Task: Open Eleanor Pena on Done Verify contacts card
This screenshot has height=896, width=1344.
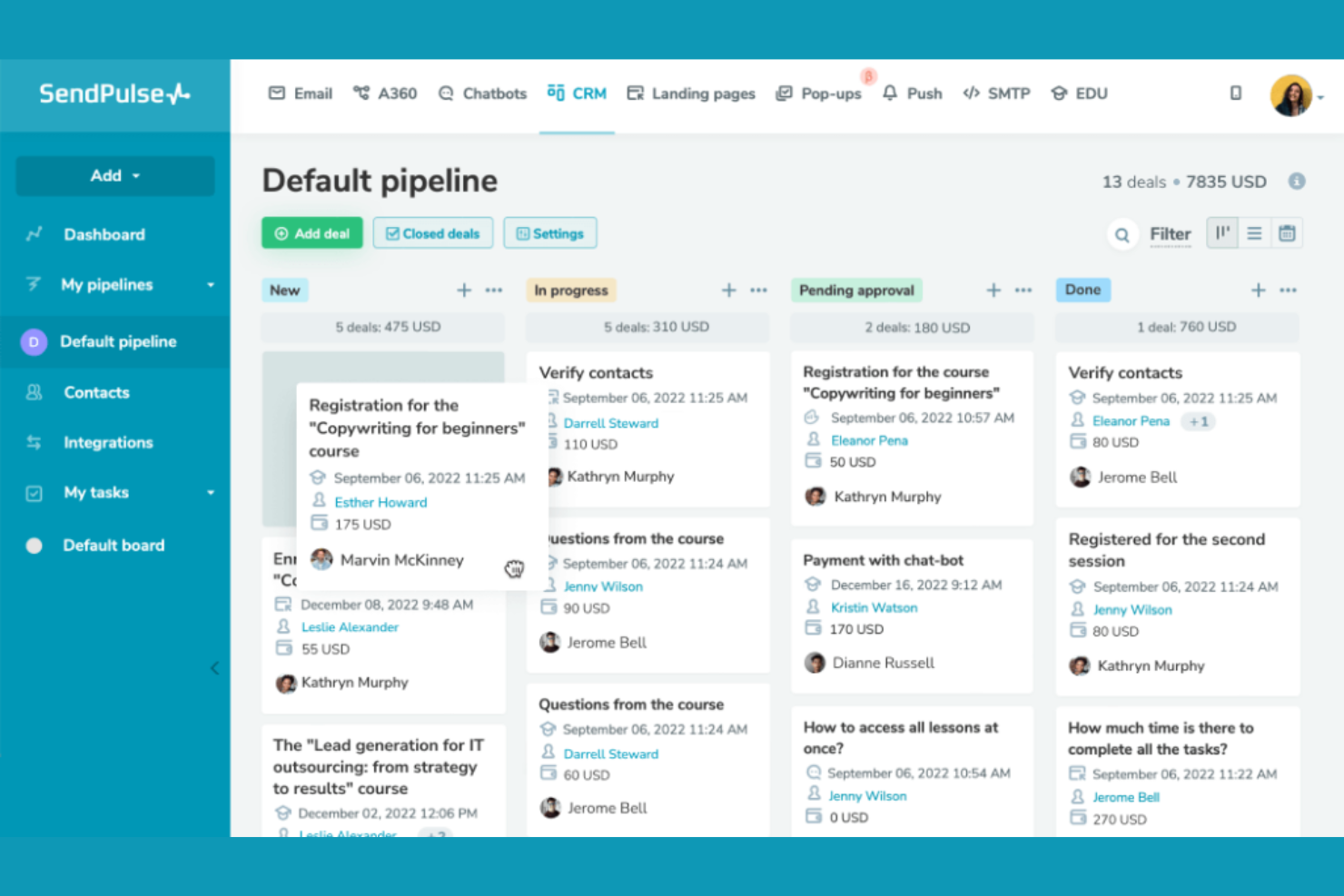Action: [1131, 421]
